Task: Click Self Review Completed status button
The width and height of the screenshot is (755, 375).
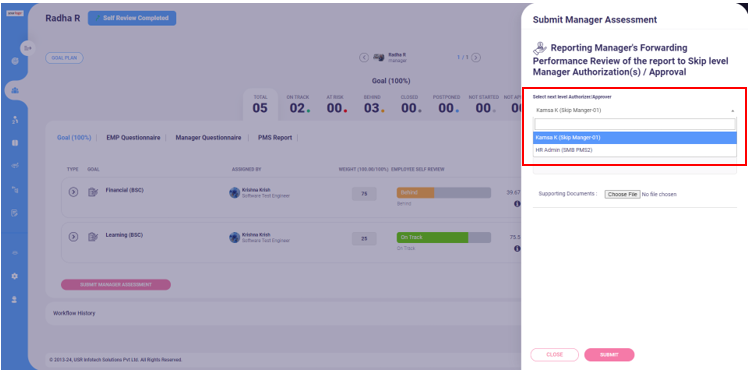Action: pyautogui.click(x=132, y=18)
